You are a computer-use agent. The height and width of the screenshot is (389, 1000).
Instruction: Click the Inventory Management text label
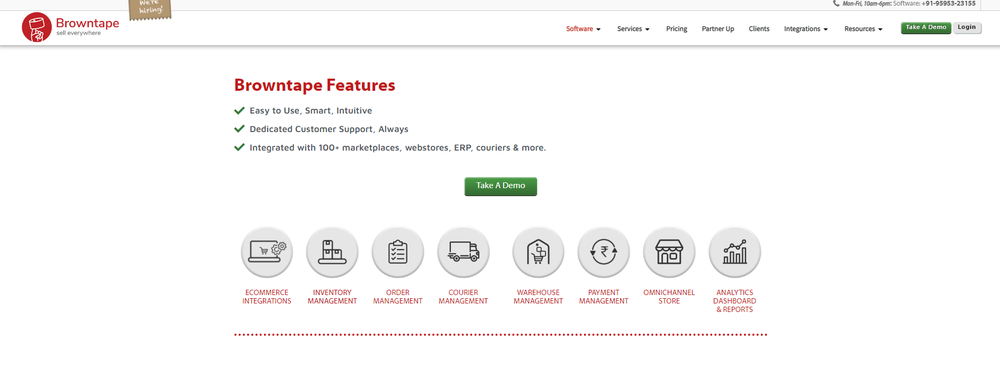click(332, 297)
